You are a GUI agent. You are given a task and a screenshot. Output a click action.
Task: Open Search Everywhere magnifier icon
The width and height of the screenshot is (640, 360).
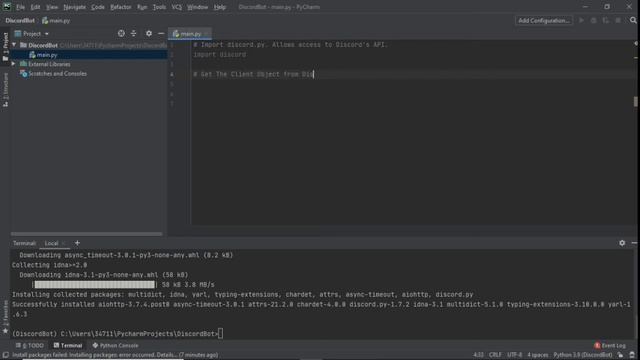click(x=633, y=20)
